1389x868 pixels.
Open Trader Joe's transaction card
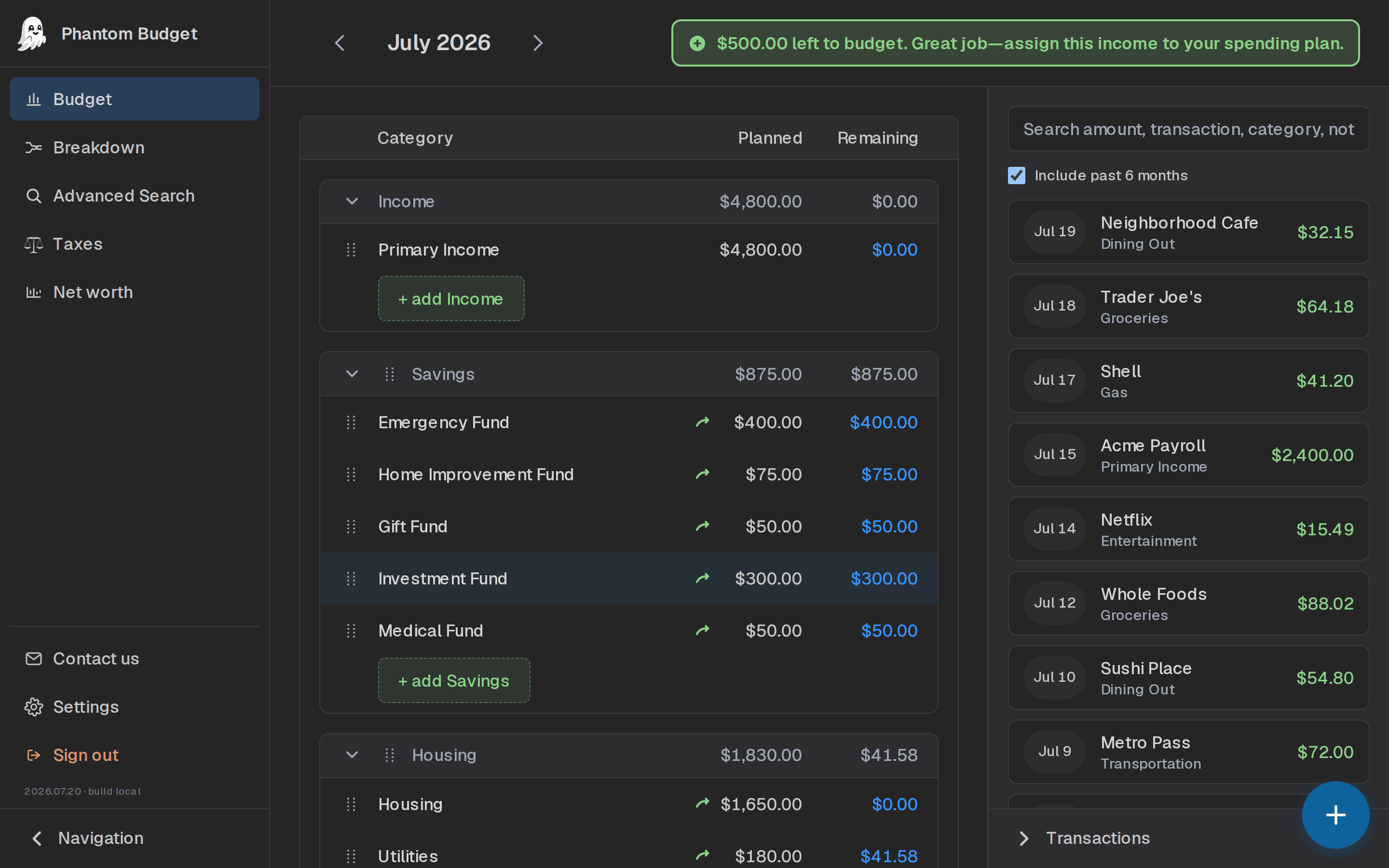point(1188,306)
